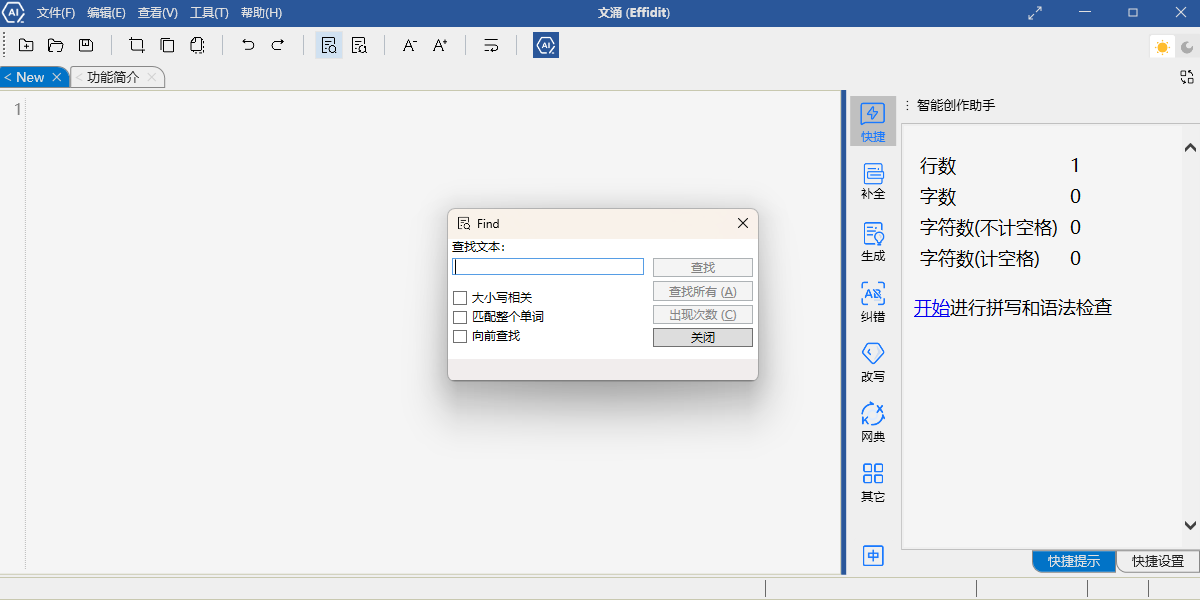The image size is (1200, 600).
Task: Open the 改写 rewrite sidebar tool
Action: point(873,361)
